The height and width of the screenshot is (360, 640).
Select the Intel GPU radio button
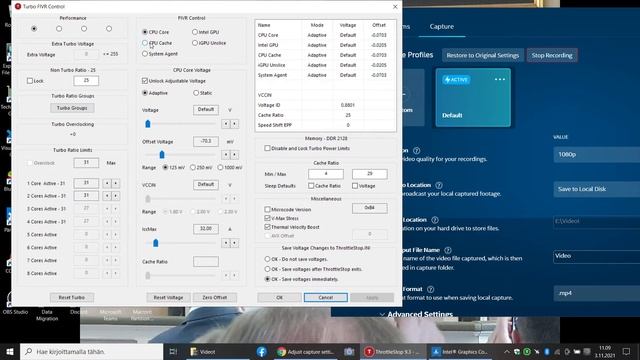pos(195,31)
